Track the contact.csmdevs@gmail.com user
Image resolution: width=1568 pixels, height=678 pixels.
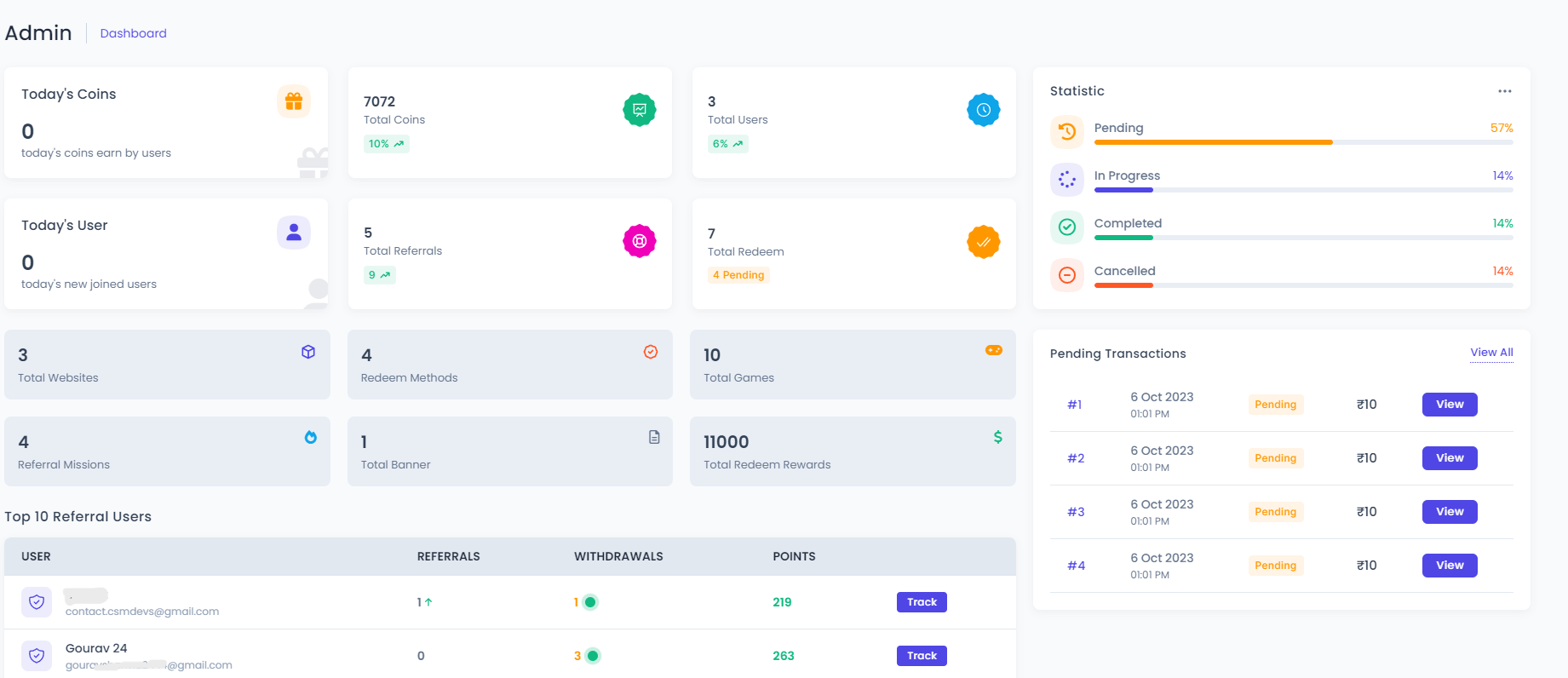click(x=922, y=602)
